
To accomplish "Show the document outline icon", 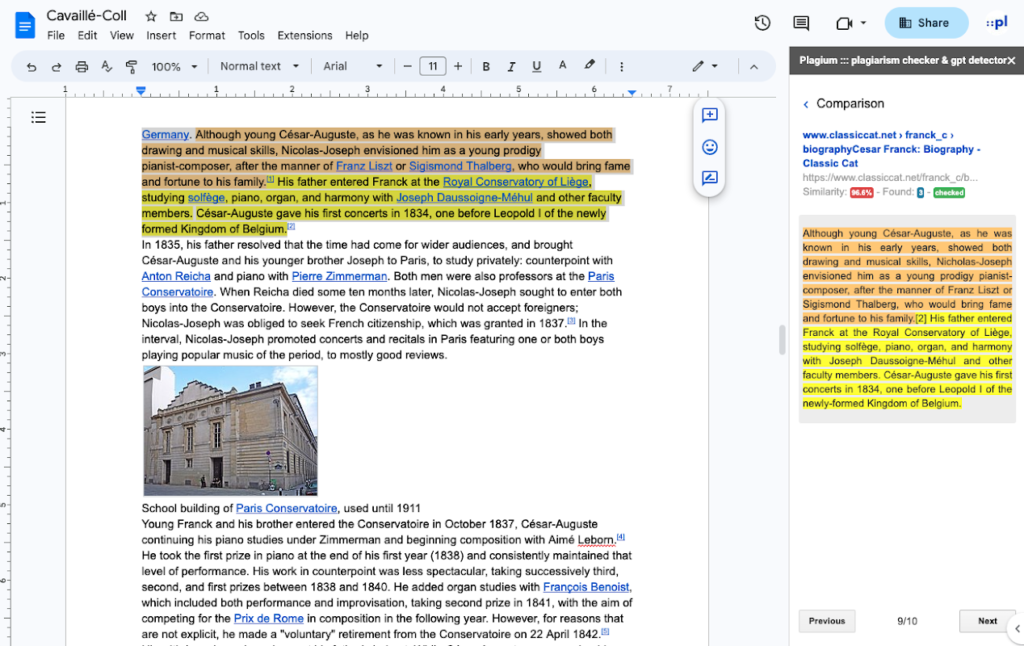I will [x=38, y=116].
